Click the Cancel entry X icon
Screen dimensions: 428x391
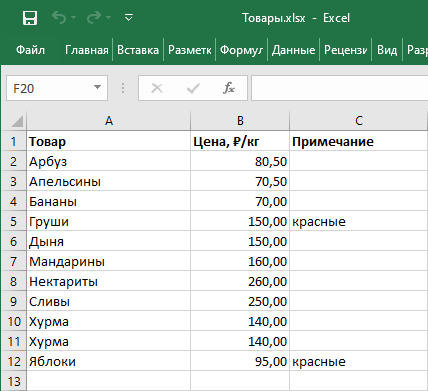[157, 88]
